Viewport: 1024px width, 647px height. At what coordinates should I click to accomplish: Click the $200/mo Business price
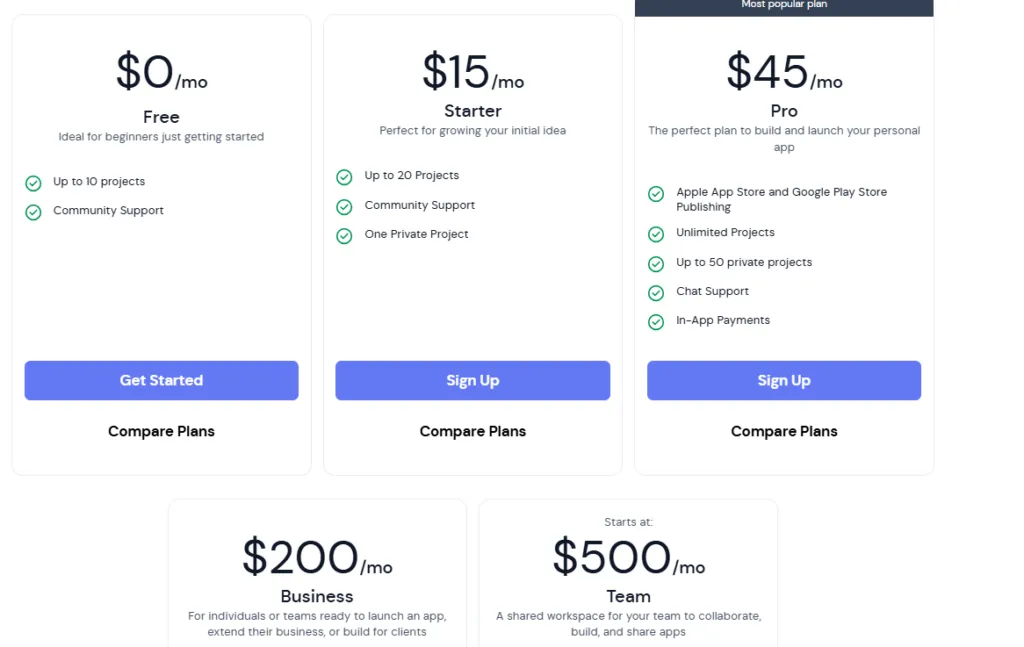point(317,558)
